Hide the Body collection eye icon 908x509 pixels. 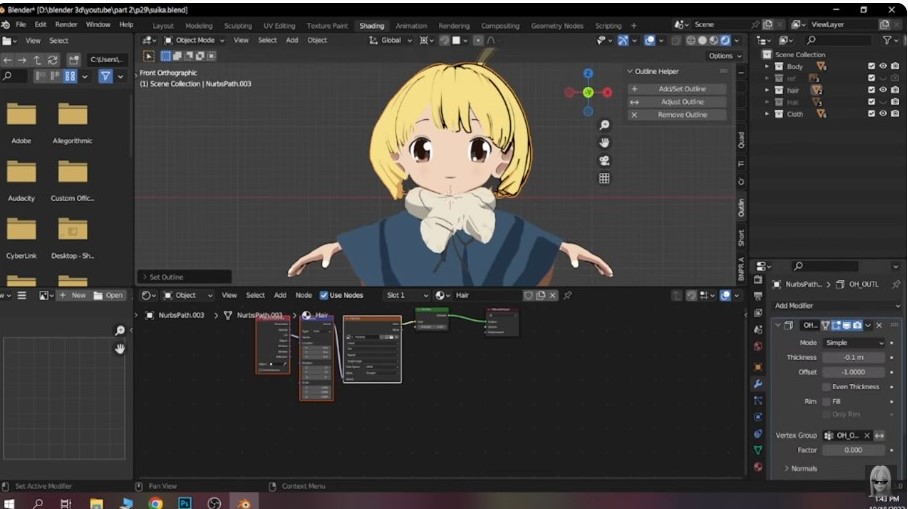click(883, 67)
